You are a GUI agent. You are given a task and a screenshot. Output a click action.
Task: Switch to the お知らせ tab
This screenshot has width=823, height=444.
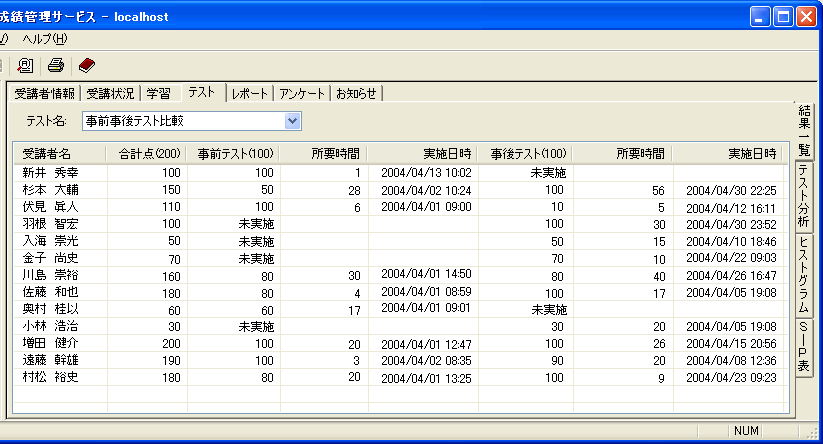pos(356,93)
